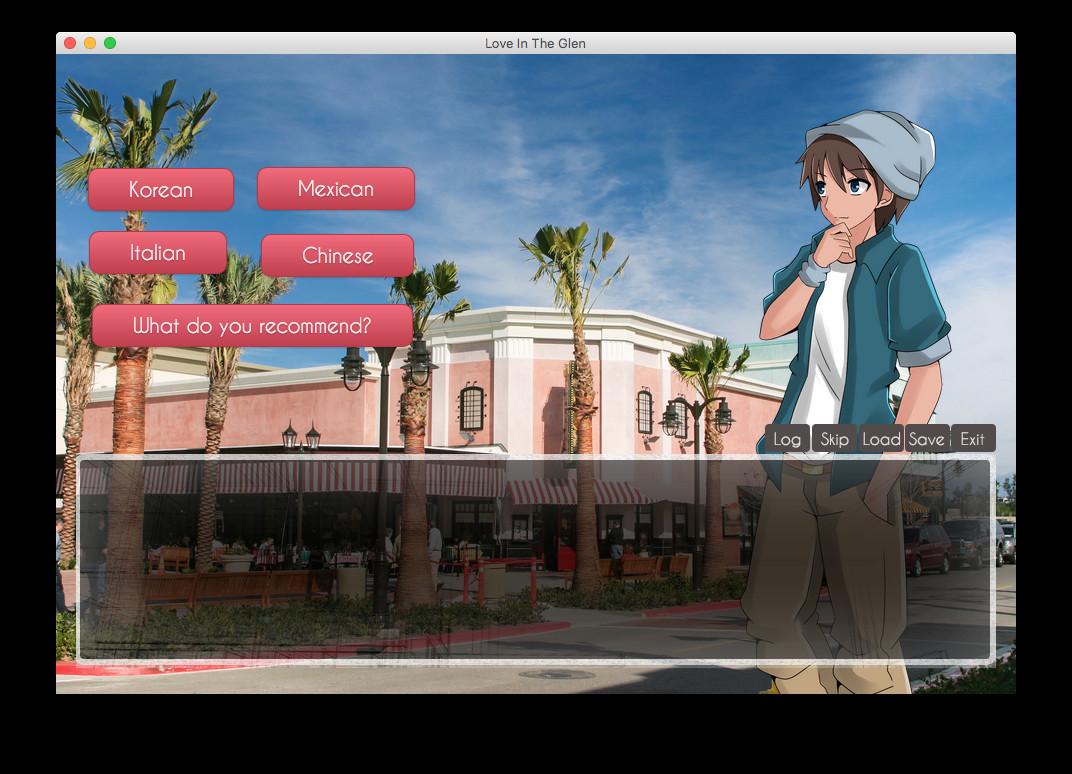The image size is (1072, 774).
Task: Click the Log quick menu entry
Action: [x=786, y=438]
